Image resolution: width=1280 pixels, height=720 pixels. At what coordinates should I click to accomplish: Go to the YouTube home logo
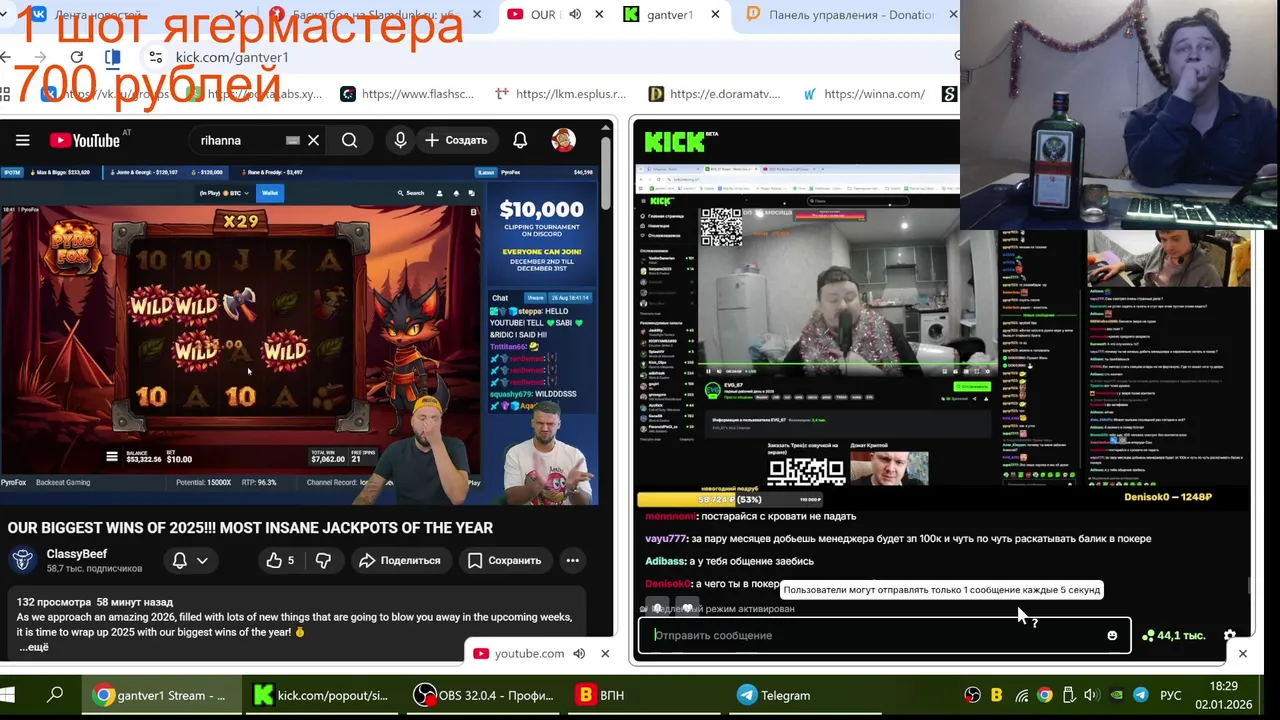click(x=85, y=141)
